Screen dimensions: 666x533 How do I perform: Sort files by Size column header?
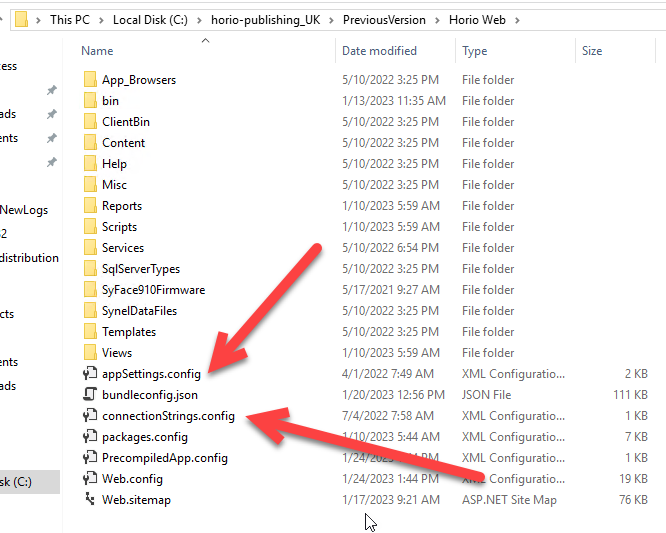pos(592,51)
